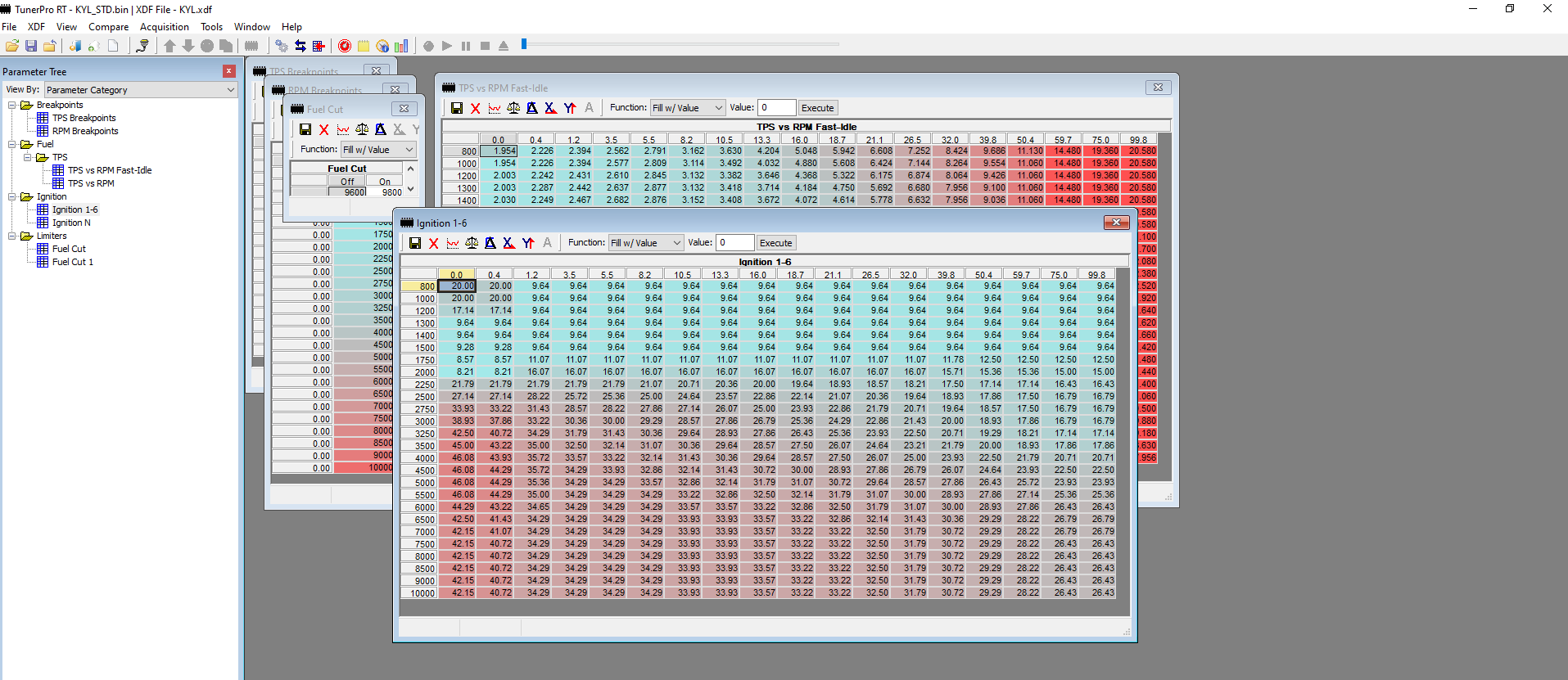
Task: Open the Acquisition menu
Action: (x=164, y=27)
